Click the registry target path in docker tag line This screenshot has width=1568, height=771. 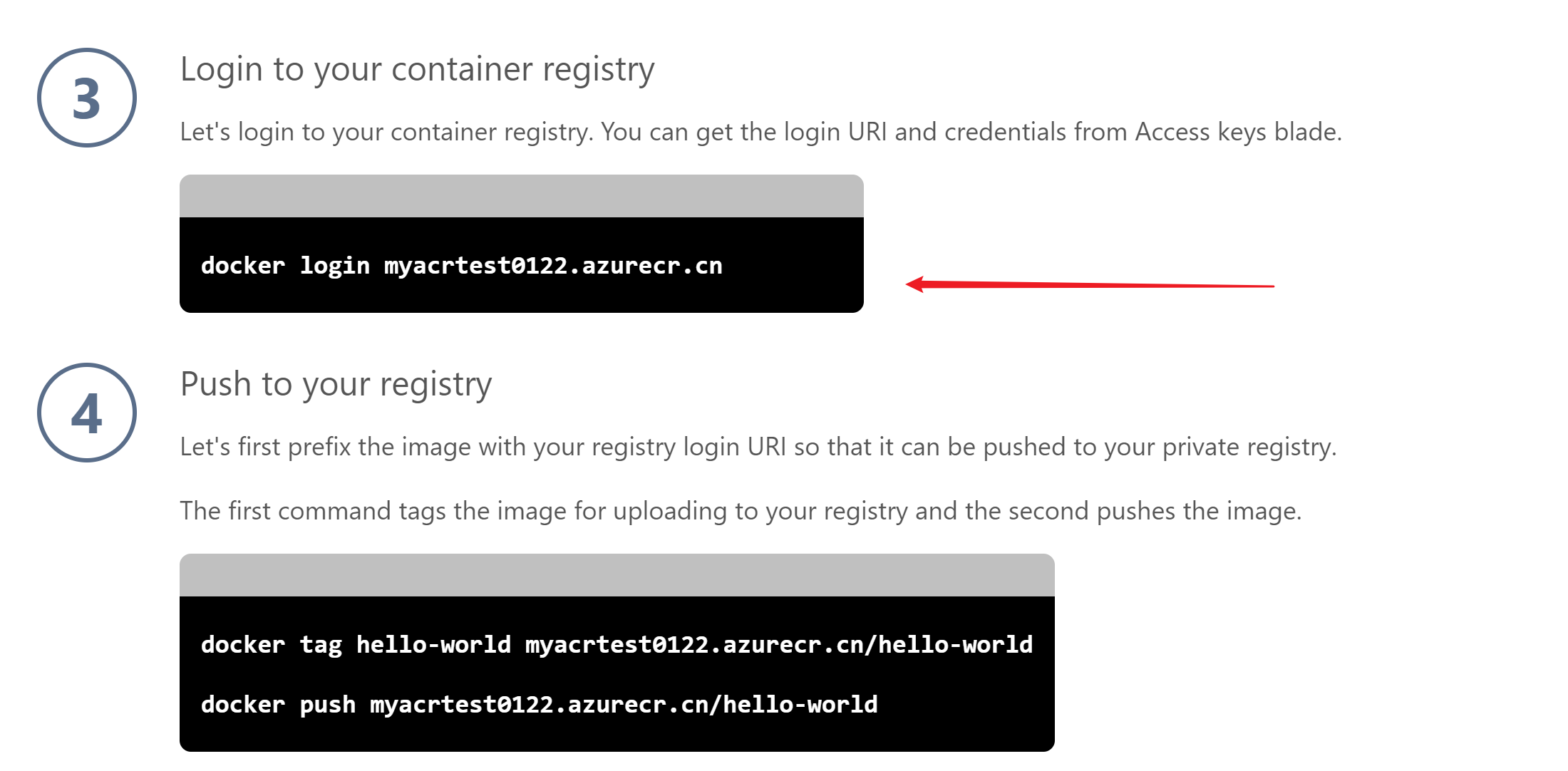pyautogui.click(x=778, y=645)
